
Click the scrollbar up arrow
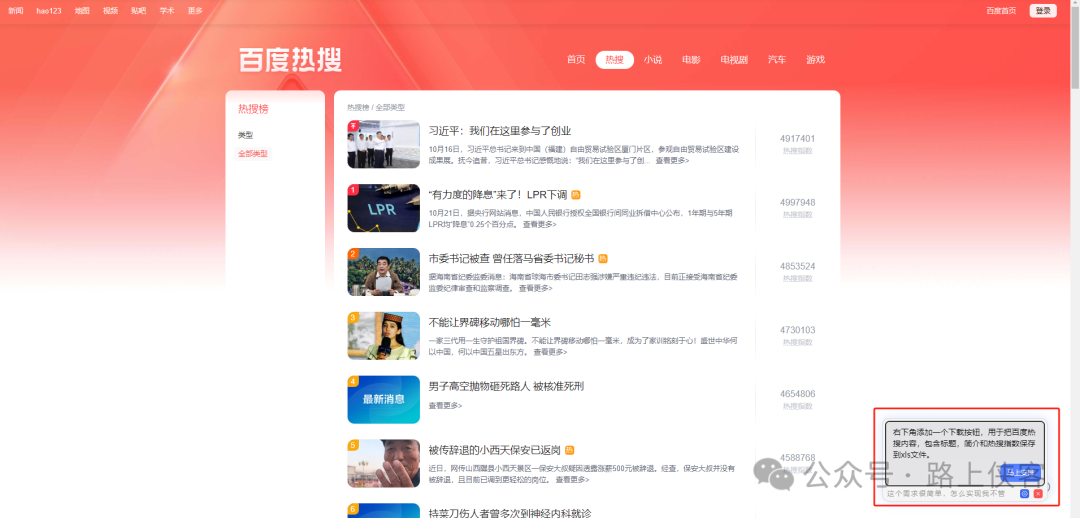pos(1075,4)
